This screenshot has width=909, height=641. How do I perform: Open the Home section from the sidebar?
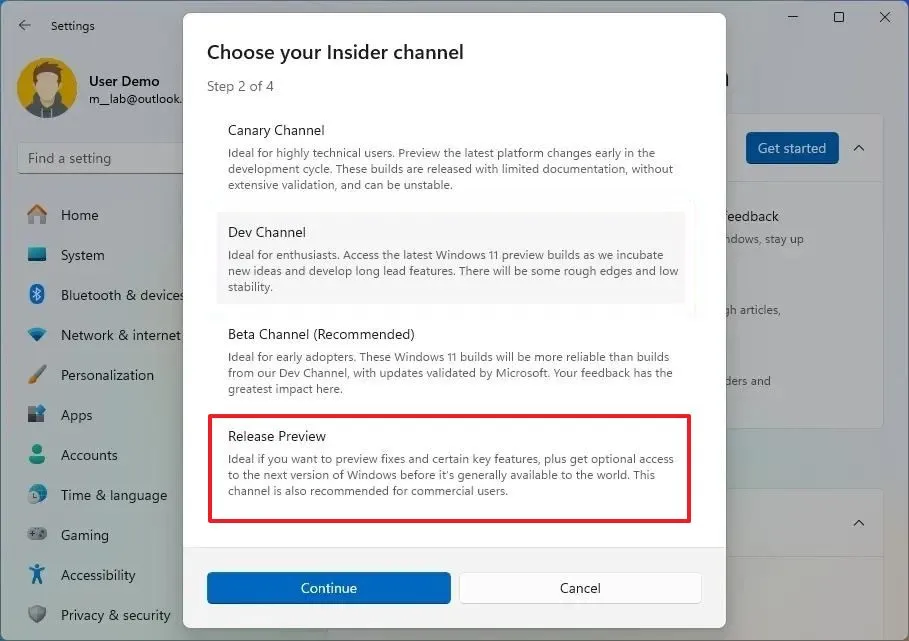(x=35, y=215)
